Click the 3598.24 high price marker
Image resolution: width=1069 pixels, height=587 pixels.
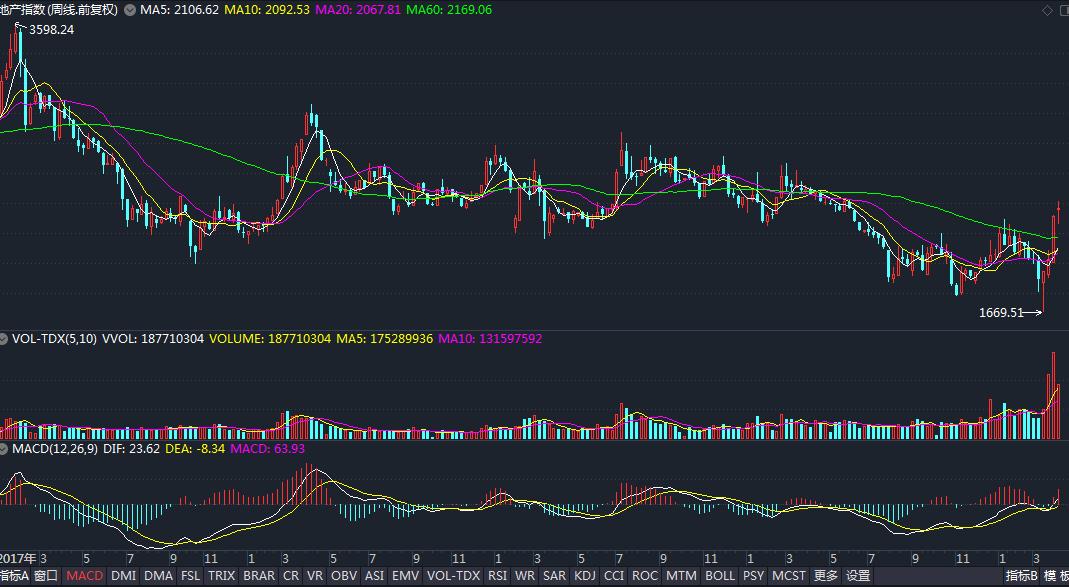[51, 30]
